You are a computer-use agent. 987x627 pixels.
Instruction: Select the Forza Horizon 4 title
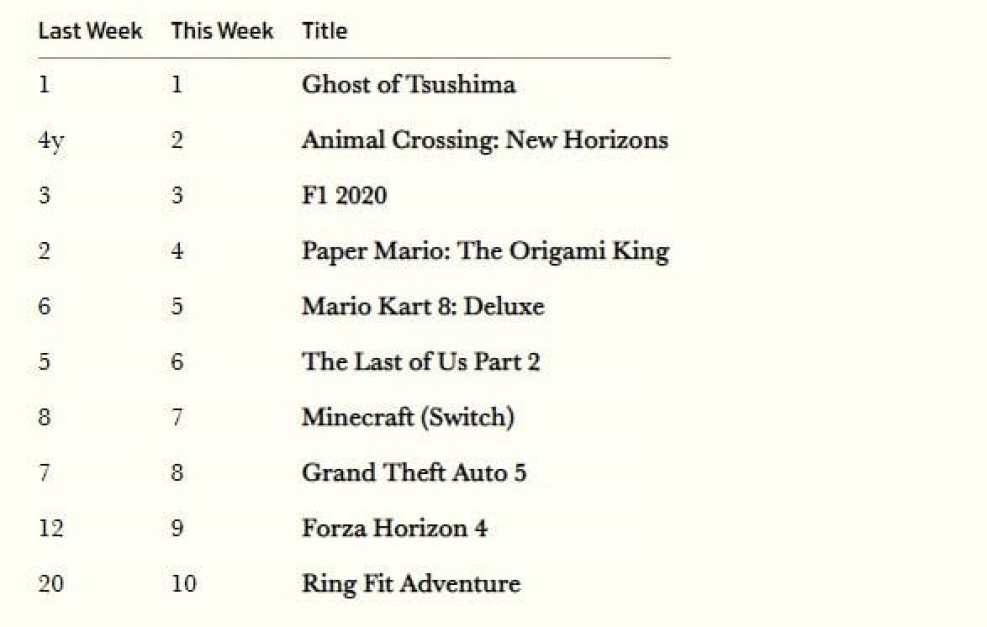(x=395, y=527)
